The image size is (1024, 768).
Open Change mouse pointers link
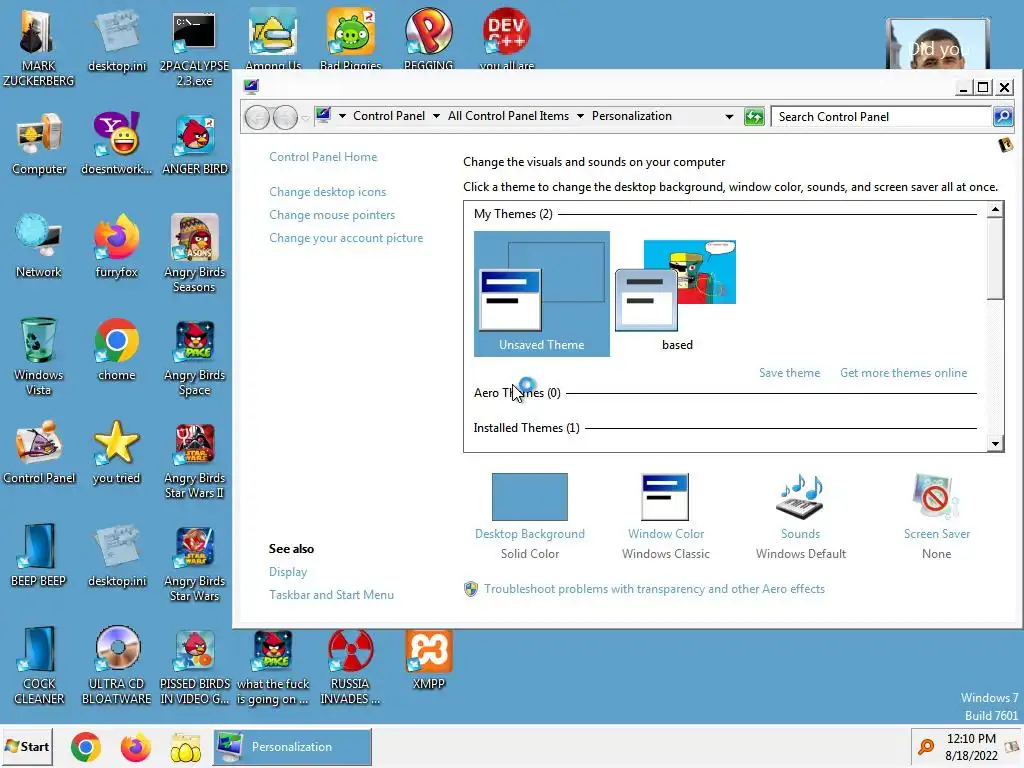[x=332, y=215]
